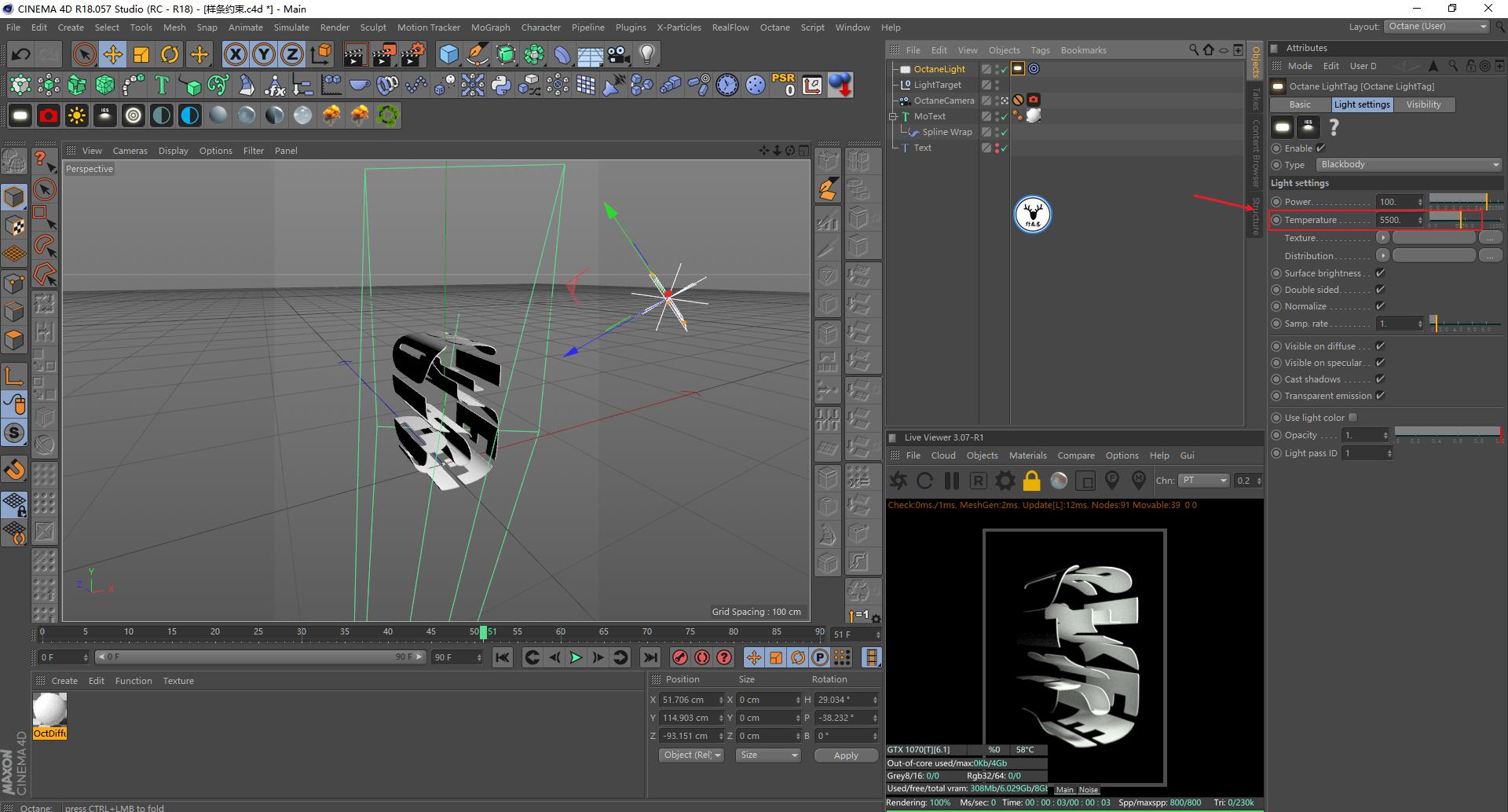Open the Chn dropdown set to PT
This screenshot has width=1508, height=812.
click(1203, 480)
